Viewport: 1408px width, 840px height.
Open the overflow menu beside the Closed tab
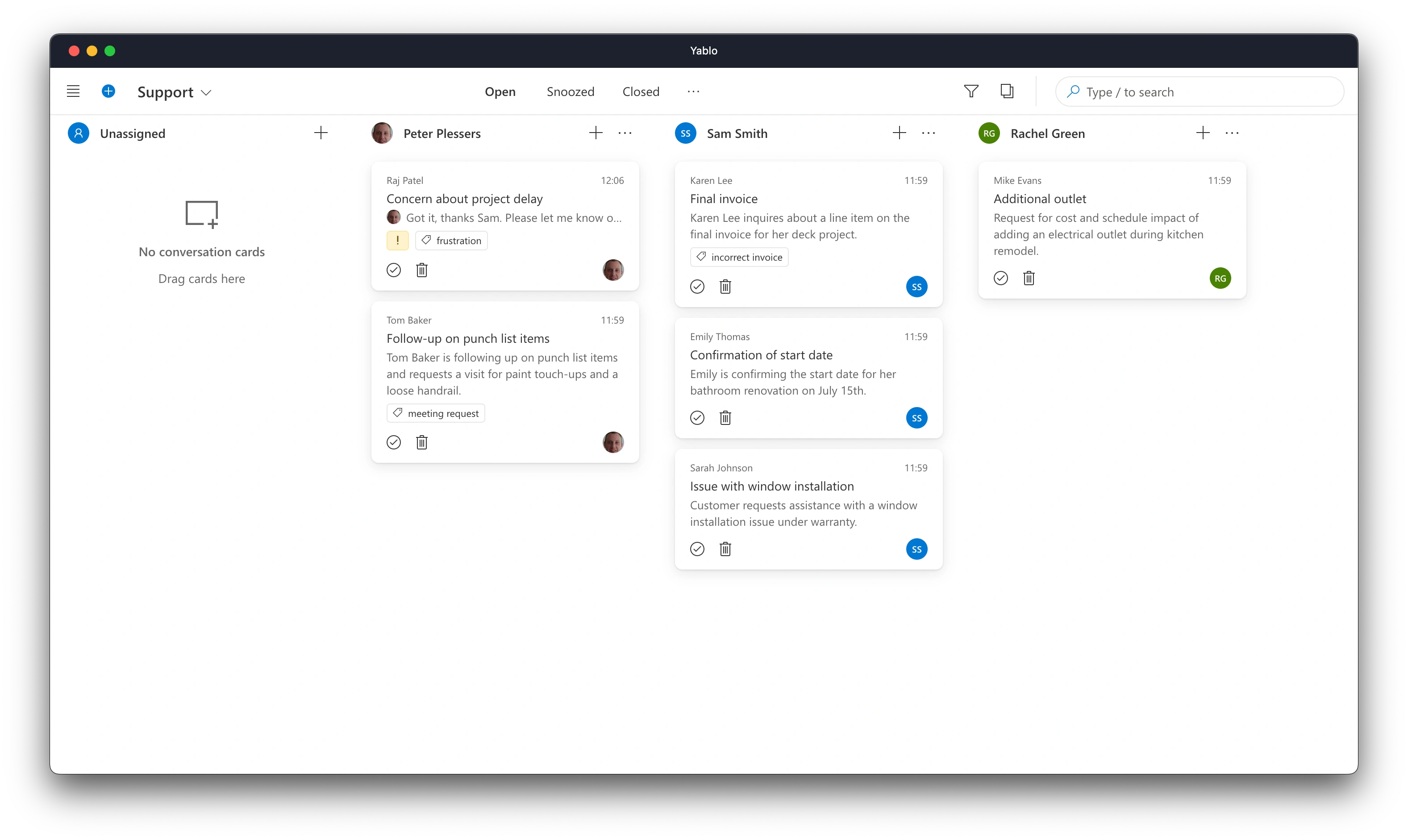pos(692,91)
